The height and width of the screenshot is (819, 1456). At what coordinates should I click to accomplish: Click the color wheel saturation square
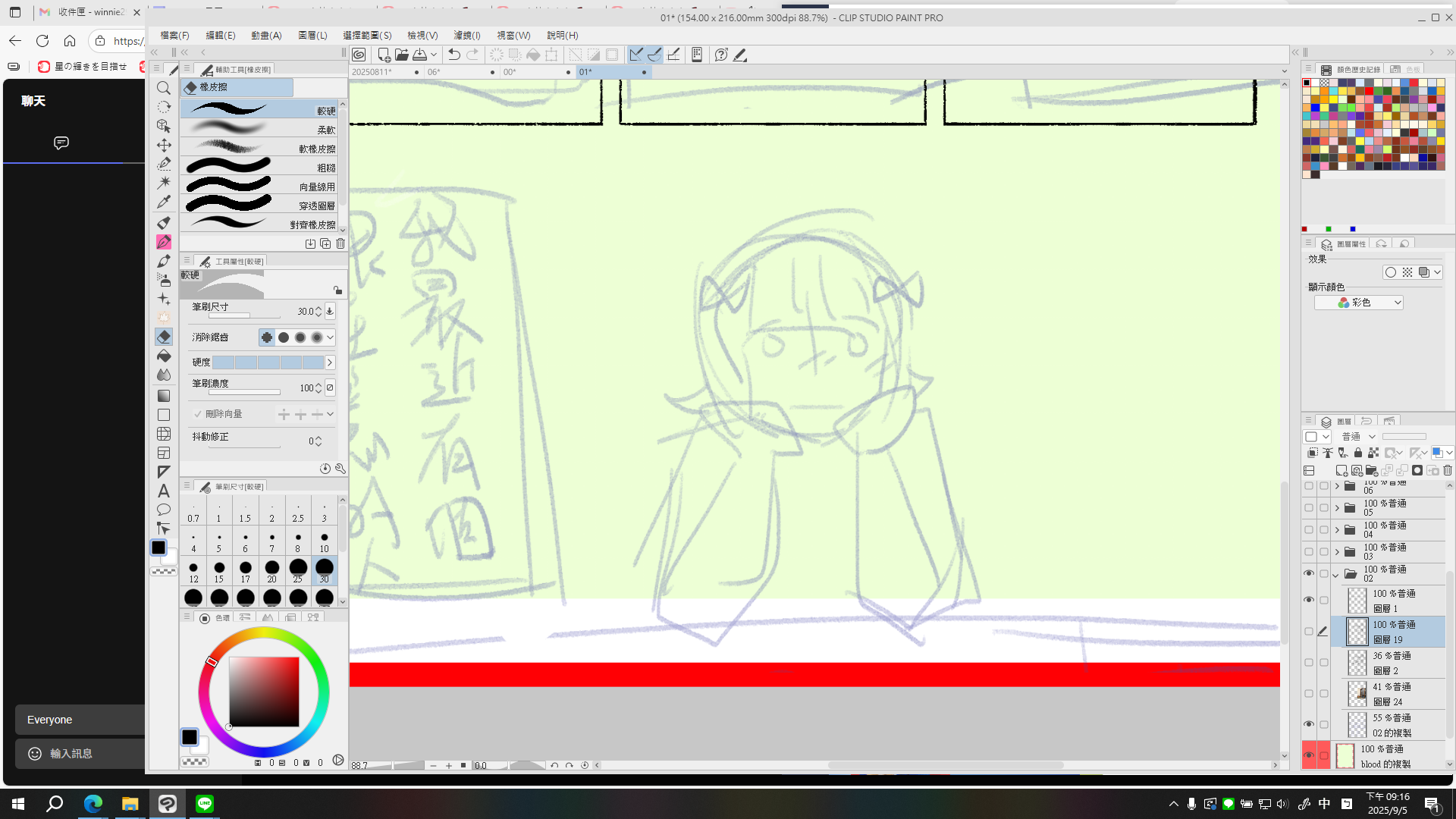click(x=264, y=692)
